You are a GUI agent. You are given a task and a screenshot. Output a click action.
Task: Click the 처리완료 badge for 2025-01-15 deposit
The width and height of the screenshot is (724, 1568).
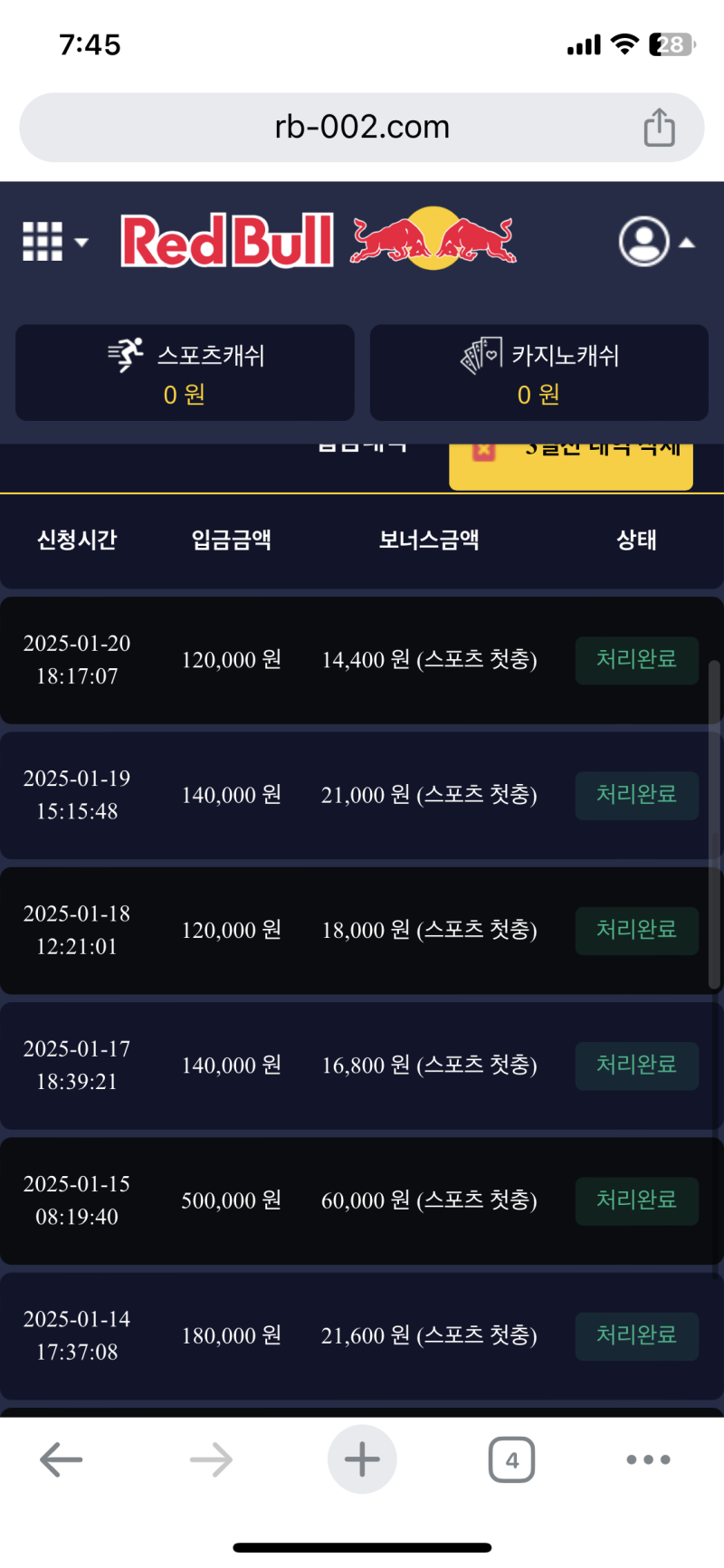click(636, 1200)
